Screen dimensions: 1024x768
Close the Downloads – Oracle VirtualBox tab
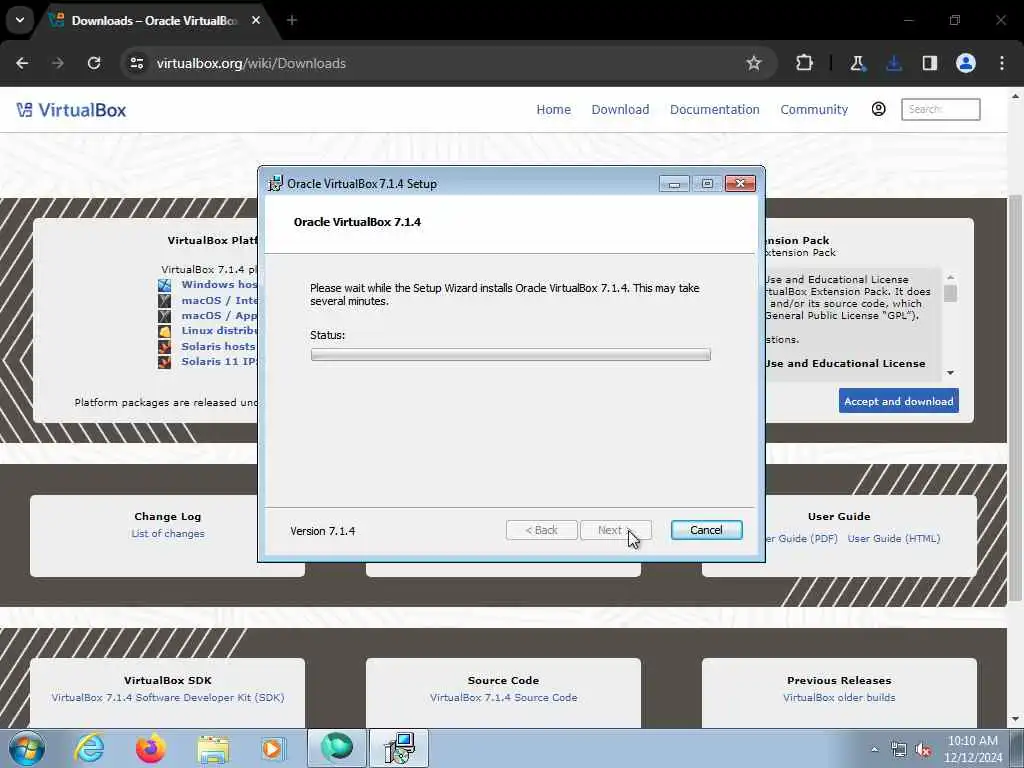coord(256,20)
